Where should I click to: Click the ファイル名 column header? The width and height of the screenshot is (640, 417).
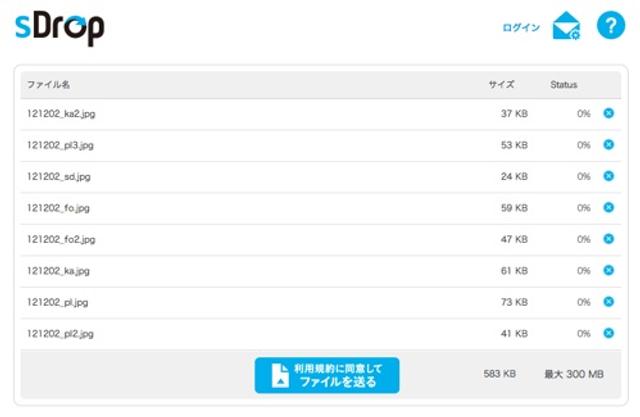[x=48, y=85]
